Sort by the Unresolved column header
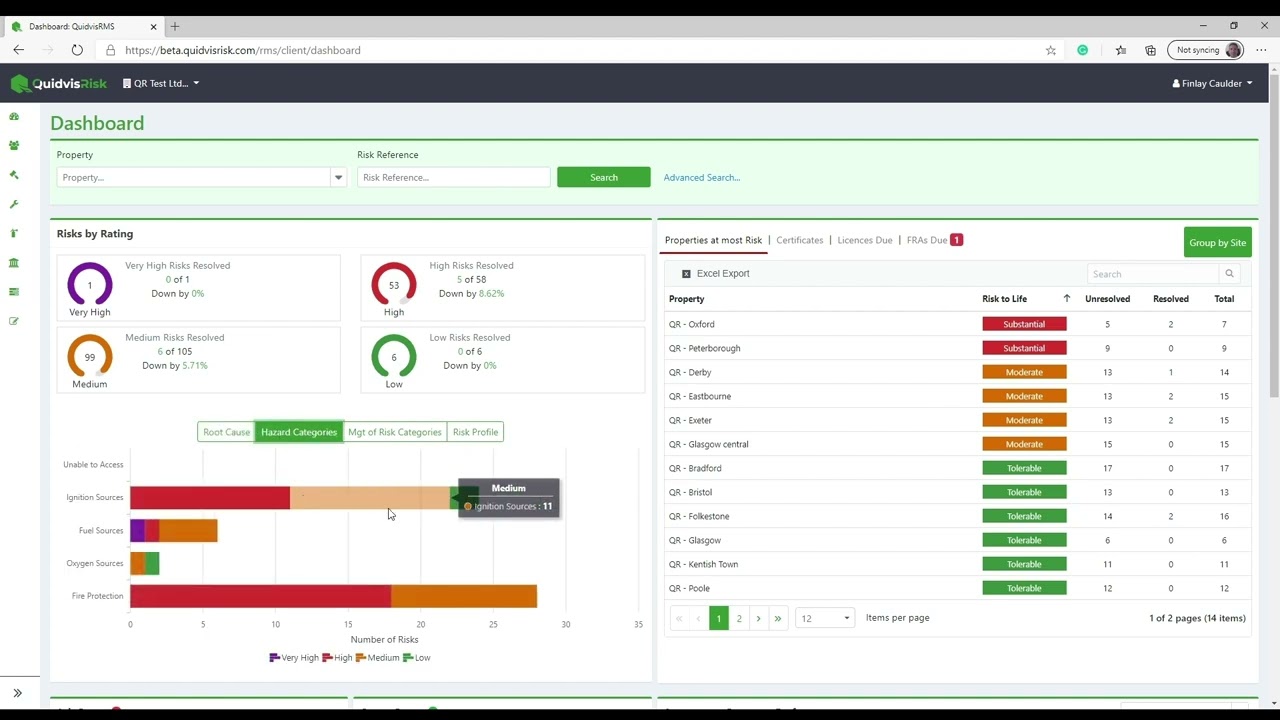The width and height of the screenshot is (1280, 720). click(x=1107, y=299)
